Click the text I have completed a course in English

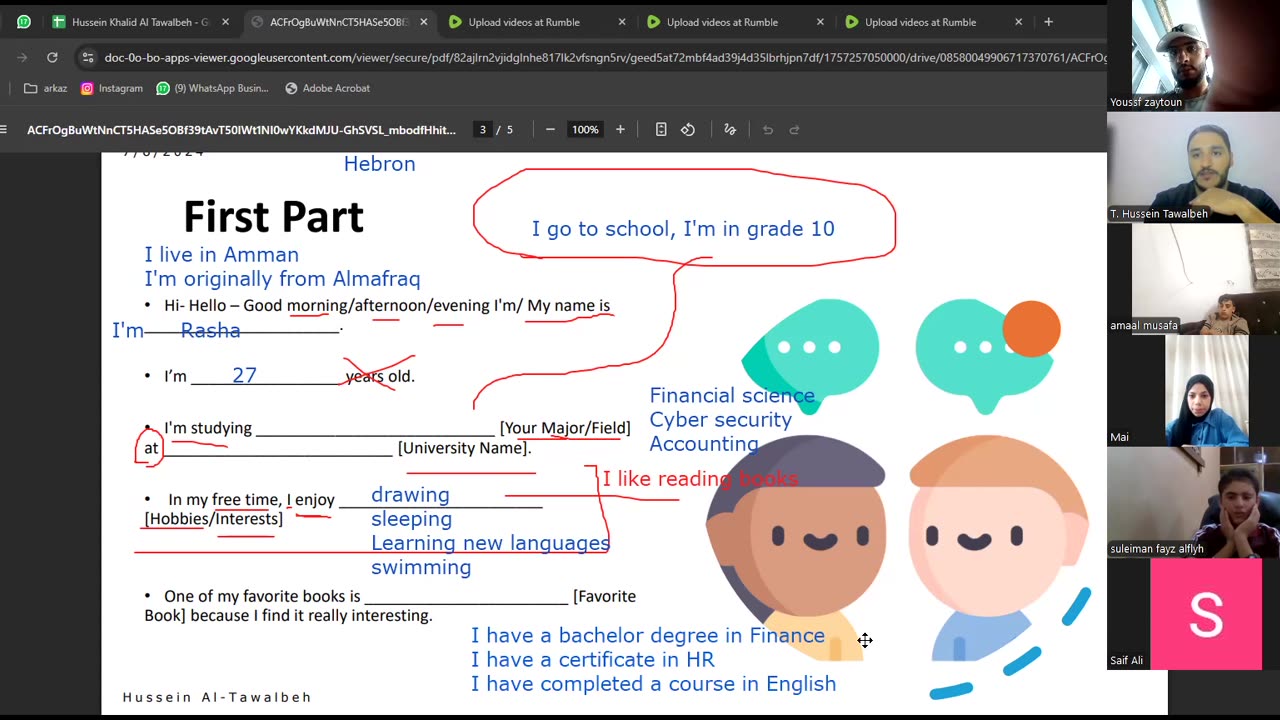pyautogui.click(x=653, y=684)
